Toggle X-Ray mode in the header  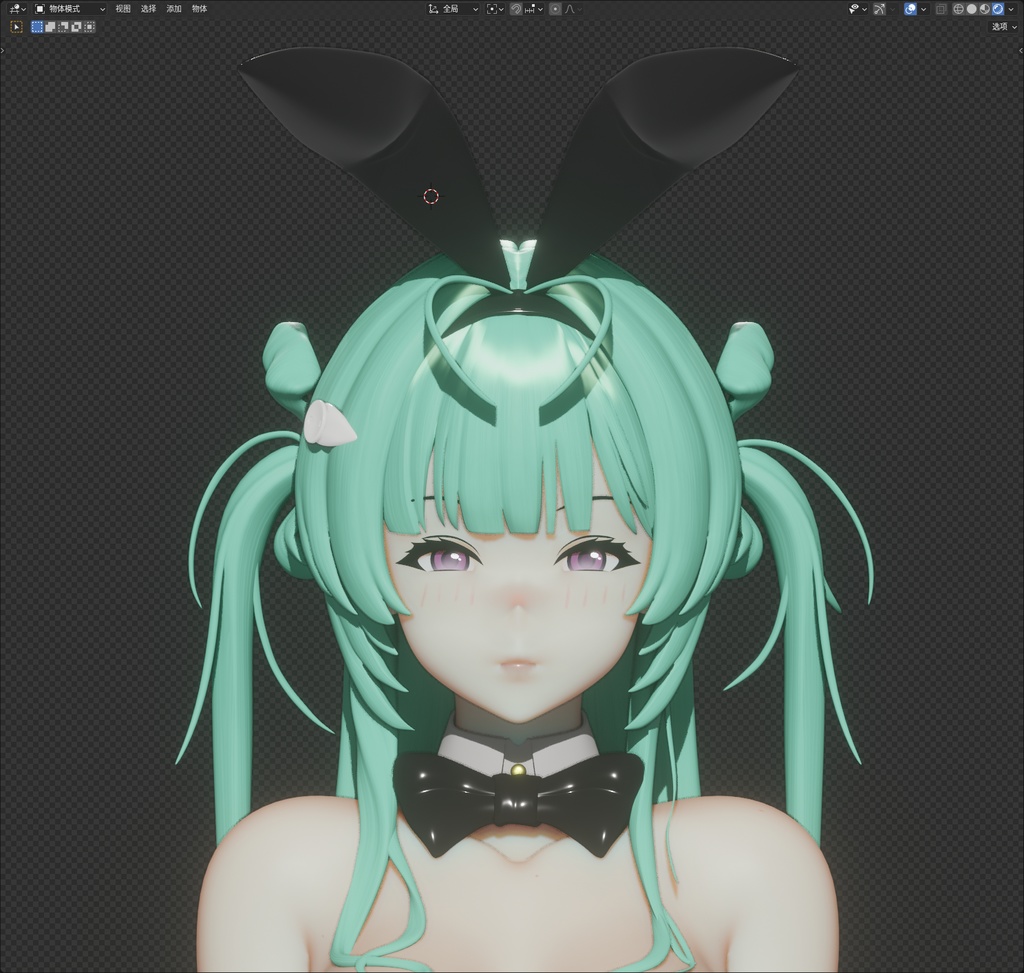pyautogui.click(x=941, y=9)
